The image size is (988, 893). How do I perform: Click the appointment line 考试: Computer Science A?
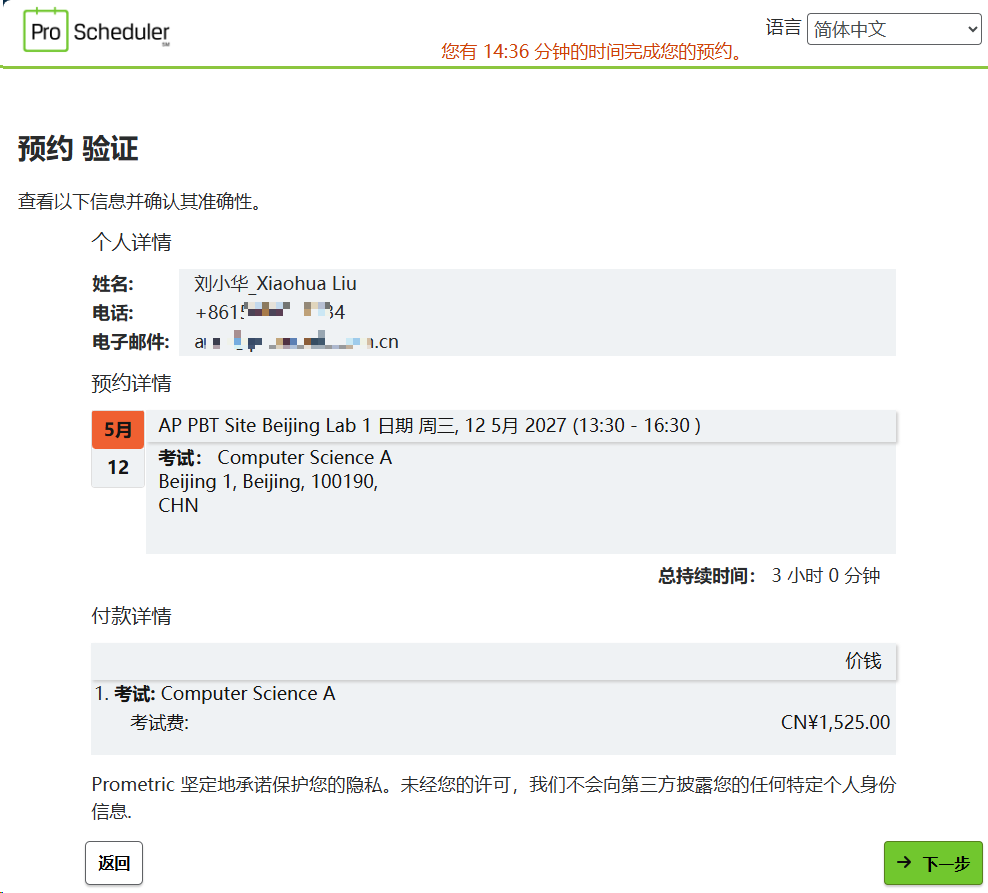coord(275,458)
